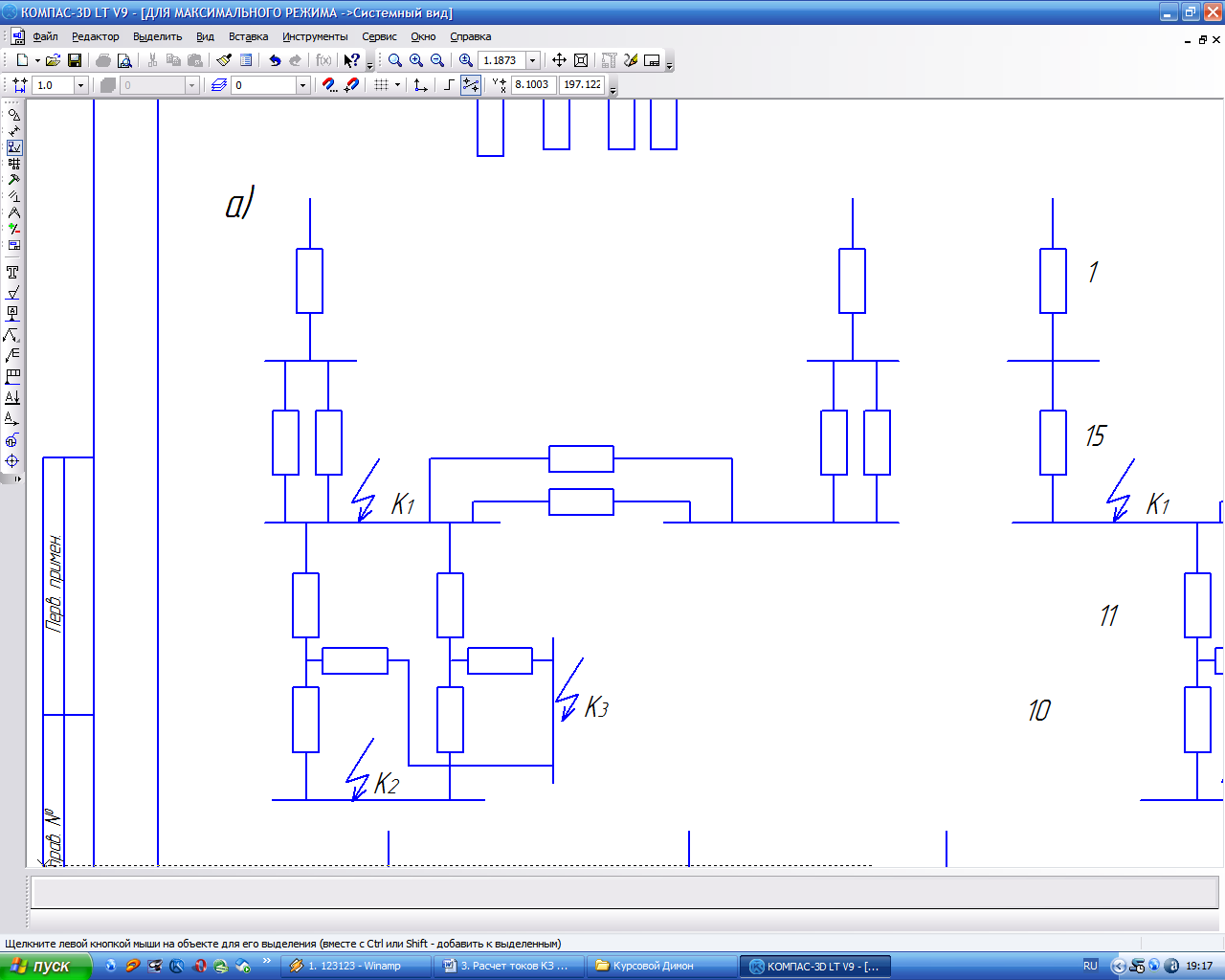Open the grid settings dropdown arrow
The width and height of the screenshot is (1225, 980).
(x=397, y=85)
